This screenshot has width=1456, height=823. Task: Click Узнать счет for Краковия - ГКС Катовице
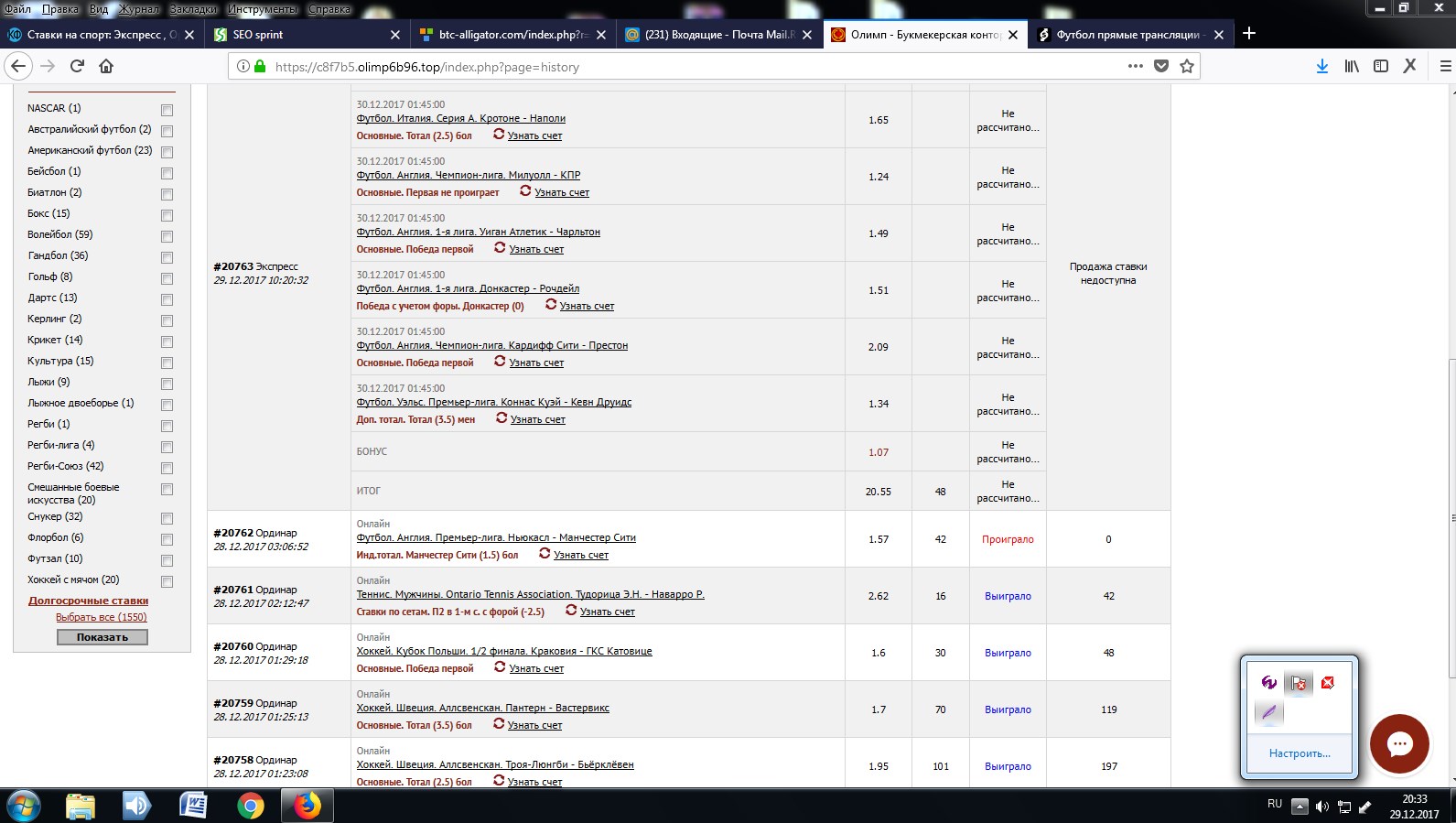[x=536, y=668]
